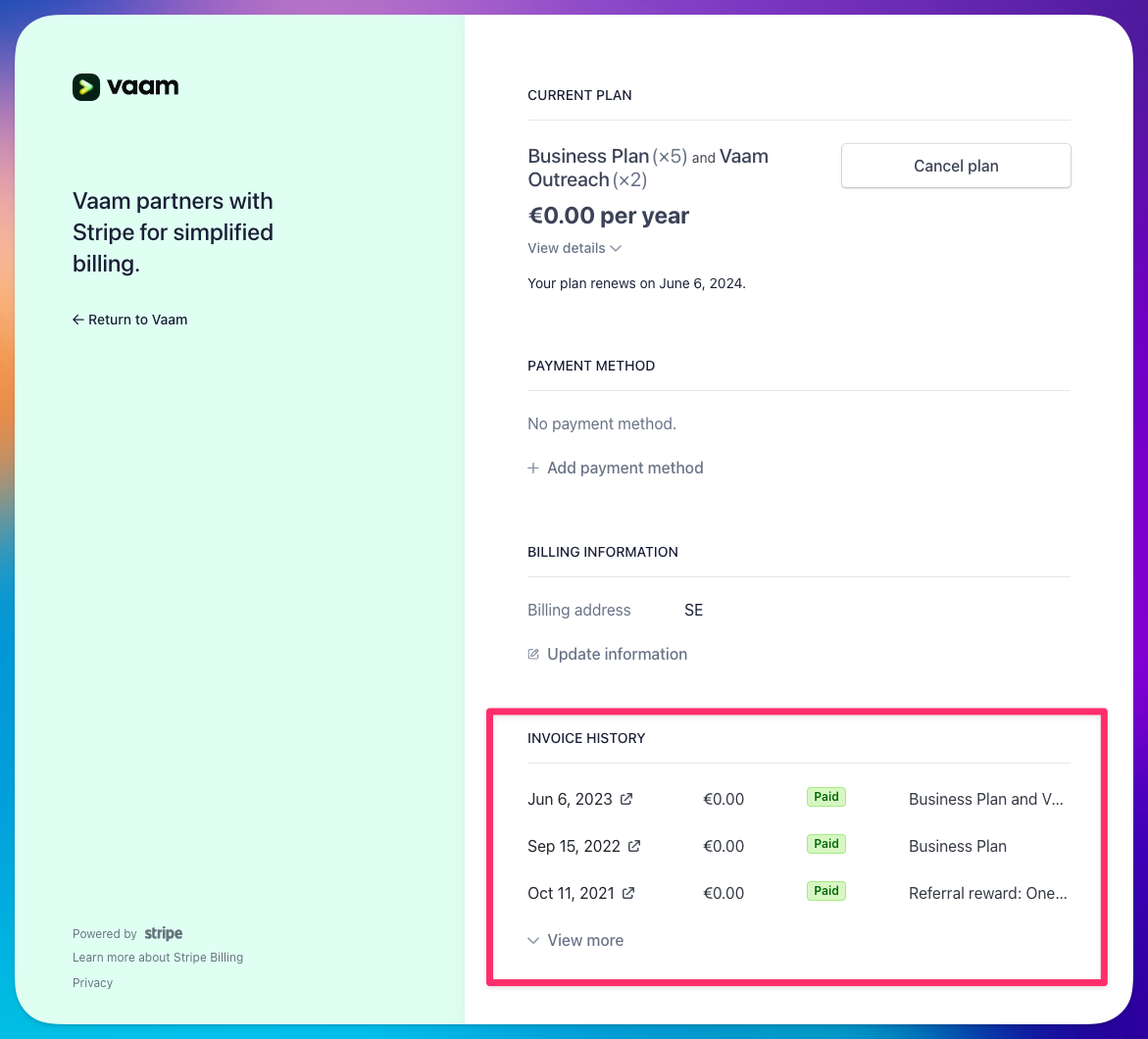Click the plus icon for adding payment method
This screenshot has width=1148, height=1039.
click(x=533, y=468)
